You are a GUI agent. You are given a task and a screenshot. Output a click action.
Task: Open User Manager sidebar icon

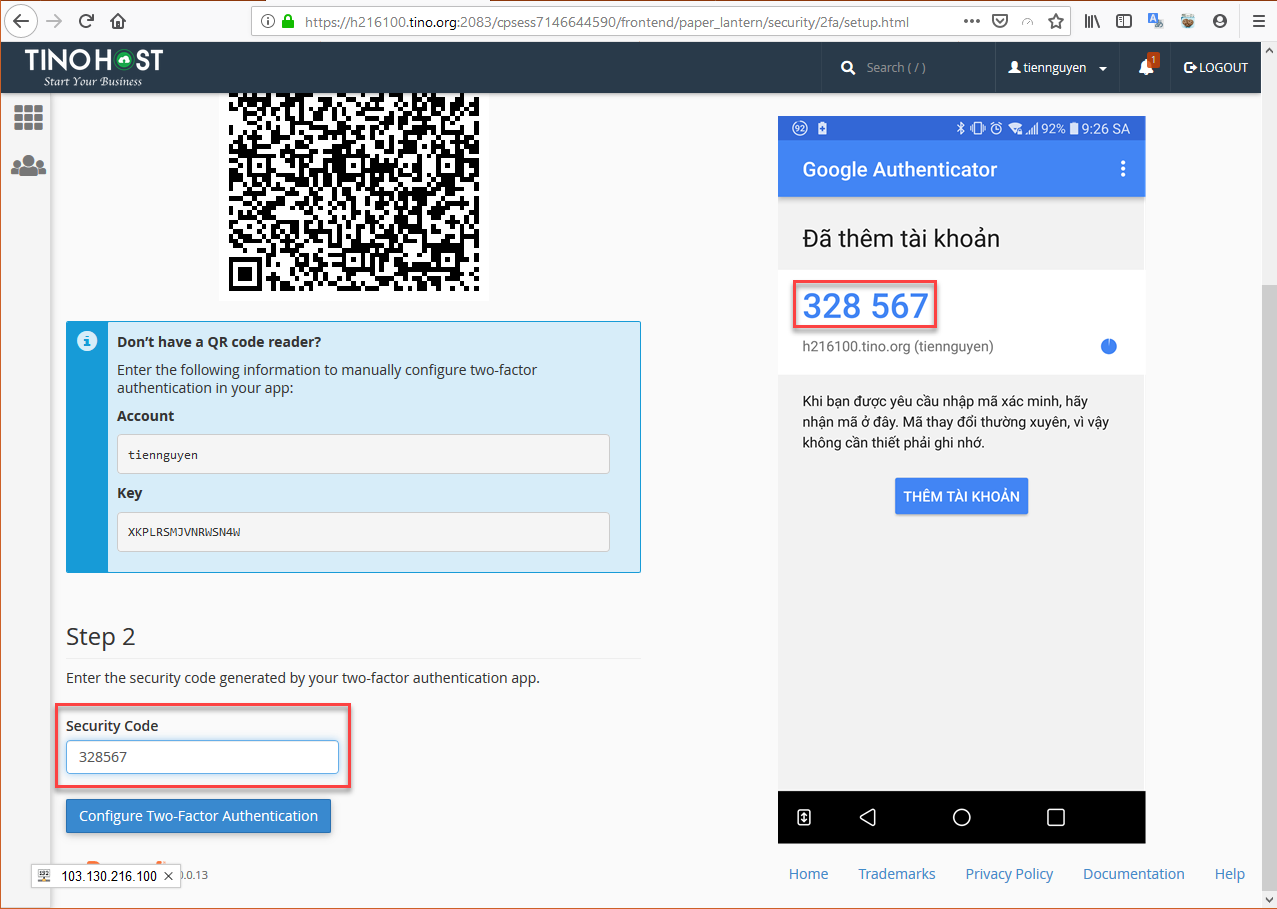[x=28, y=166]
